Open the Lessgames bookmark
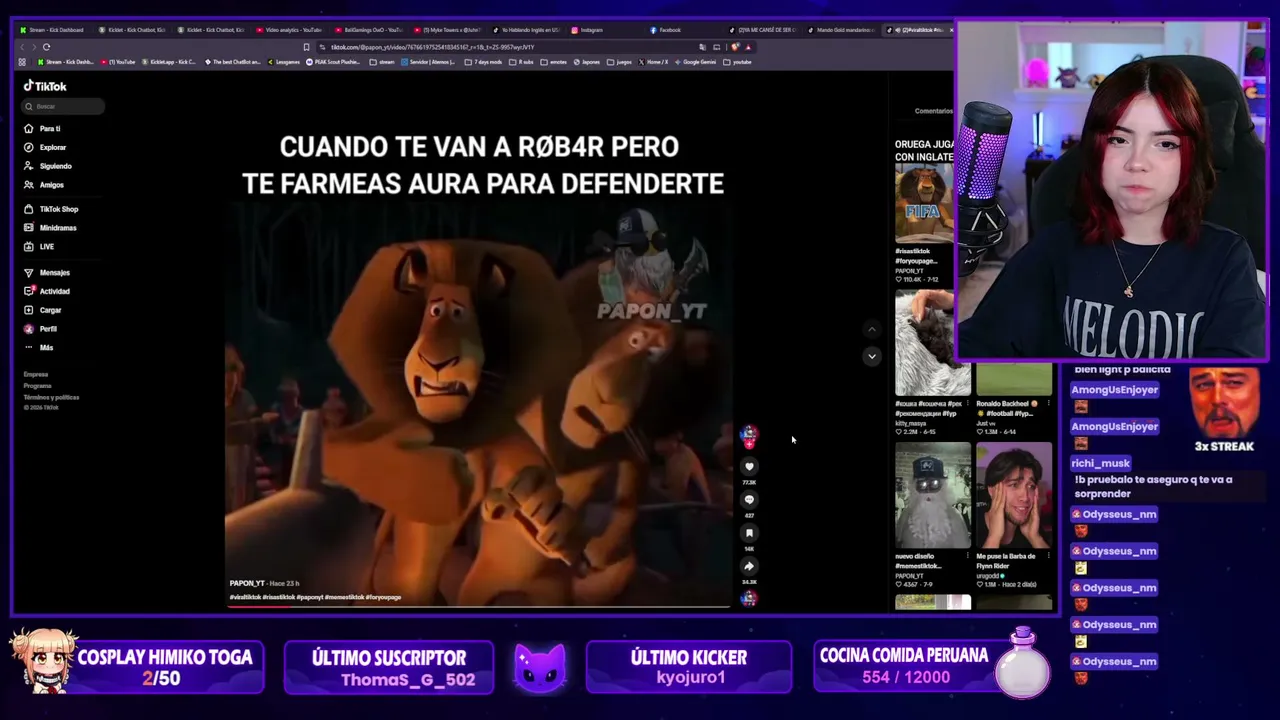Image resolution: width=1280 pixels, height=720 pixels. click(284, 62)
